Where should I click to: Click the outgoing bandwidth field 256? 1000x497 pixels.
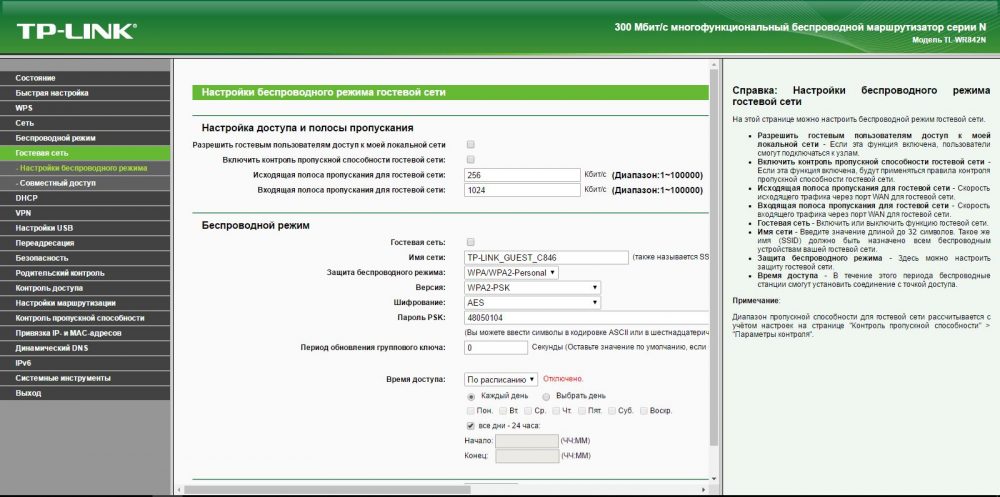pyautogui.click(x=522, y=175)
